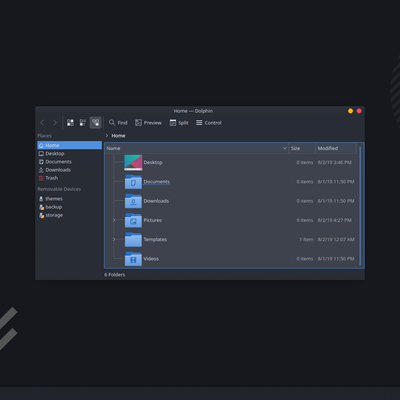Click the sort arrow in Name header
The height and width of the screenshot is (400, 400).
click(x=284, y=148)
